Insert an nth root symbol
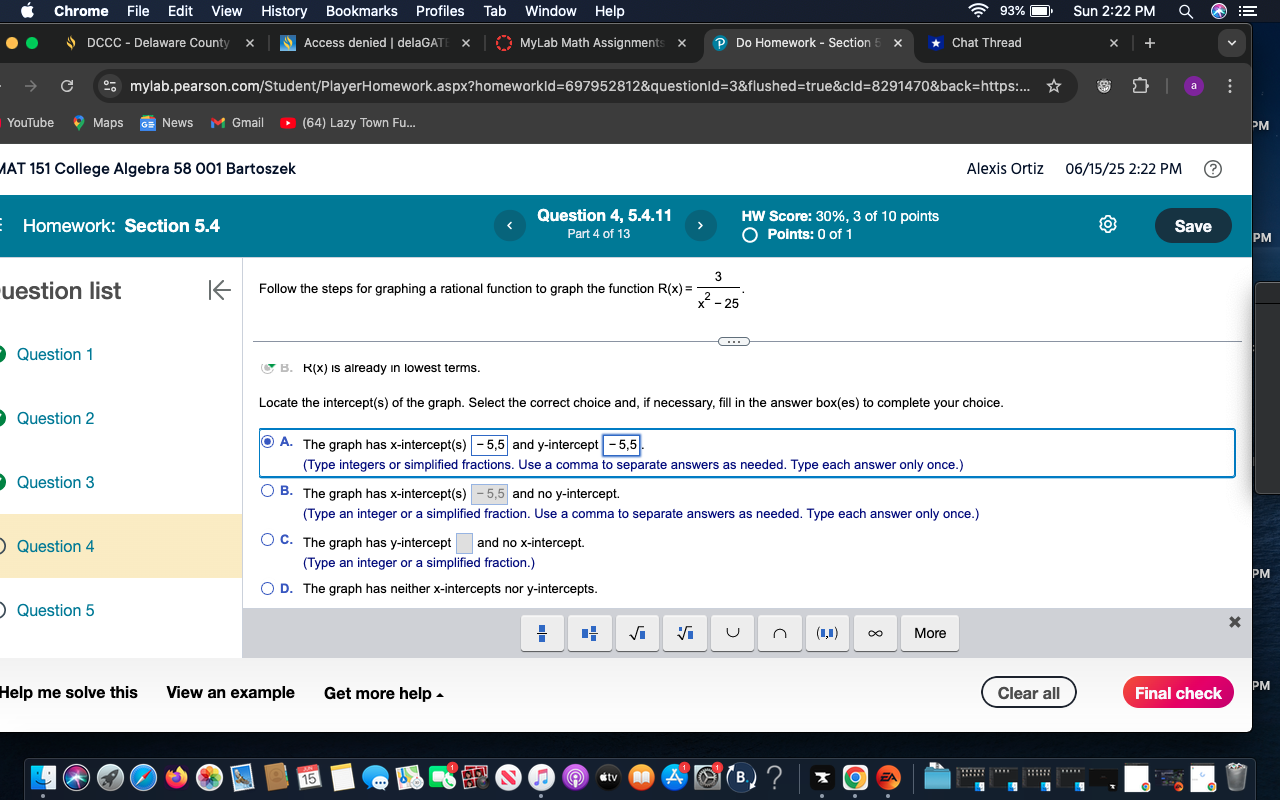 (684, 632)
